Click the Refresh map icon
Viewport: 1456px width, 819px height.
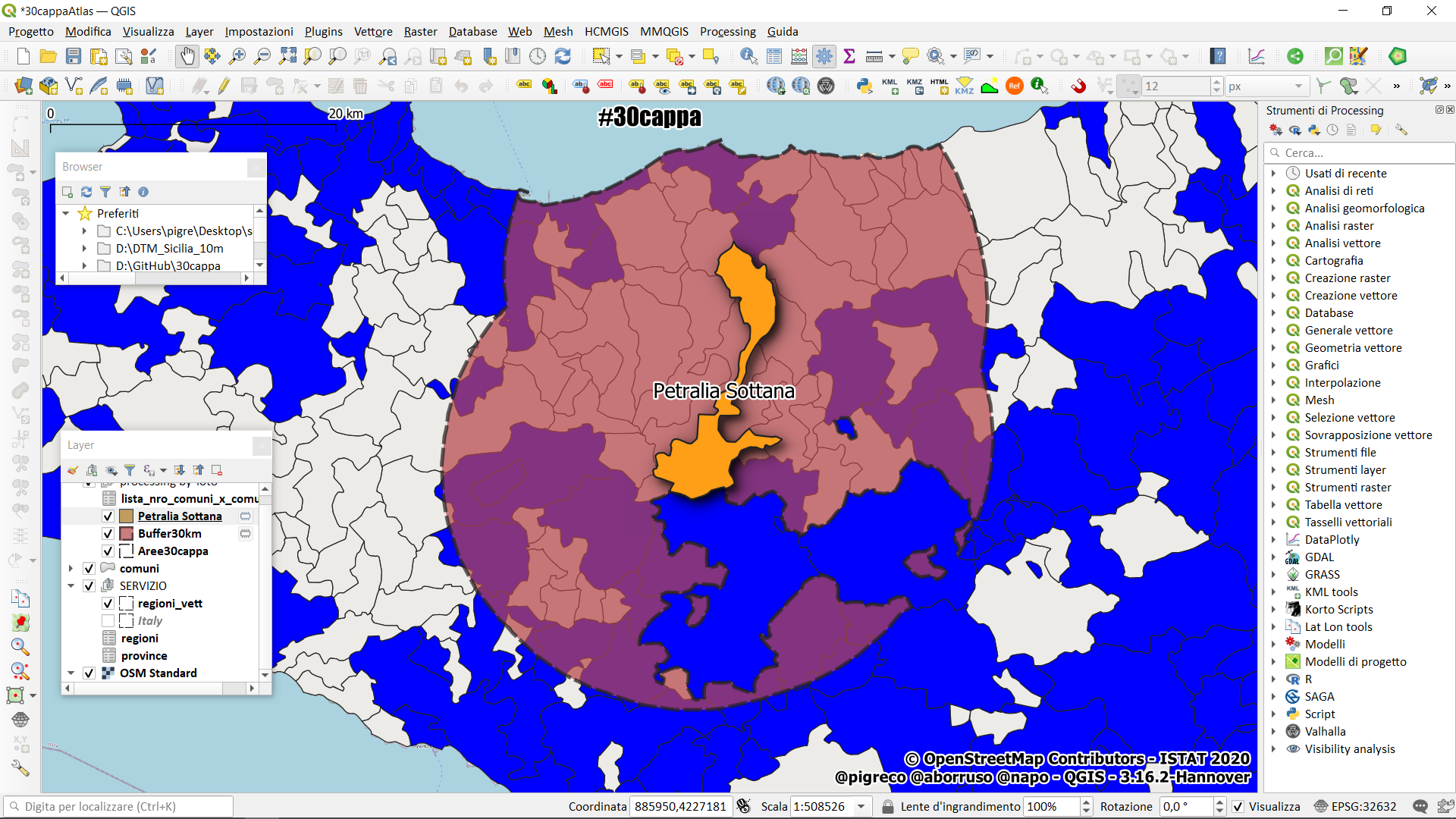pyautogui.click(x=563, y=56)
